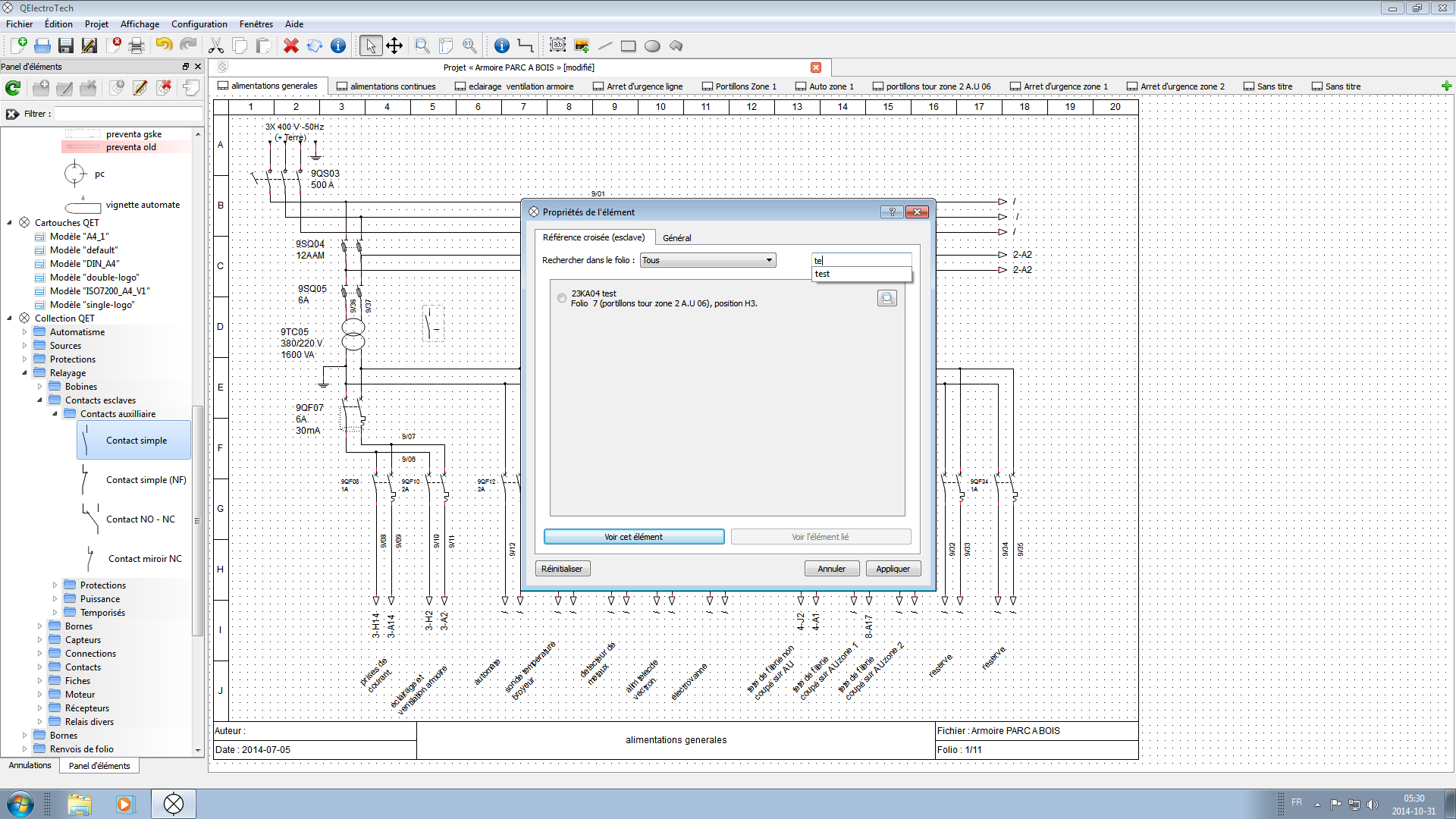Collapse the Relayage folder

tap(25, 373)
